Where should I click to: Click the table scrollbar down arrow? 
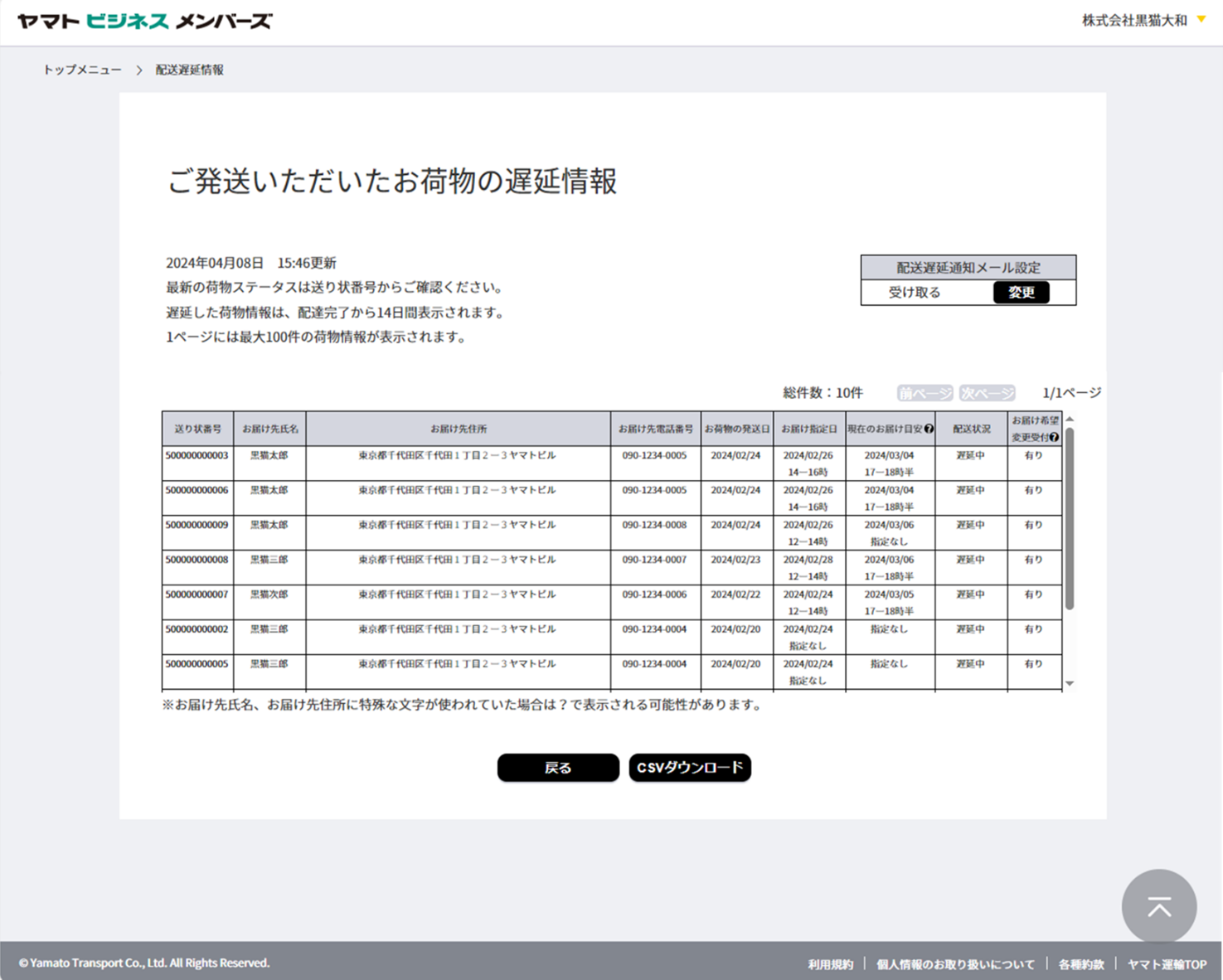(1070, 683)
